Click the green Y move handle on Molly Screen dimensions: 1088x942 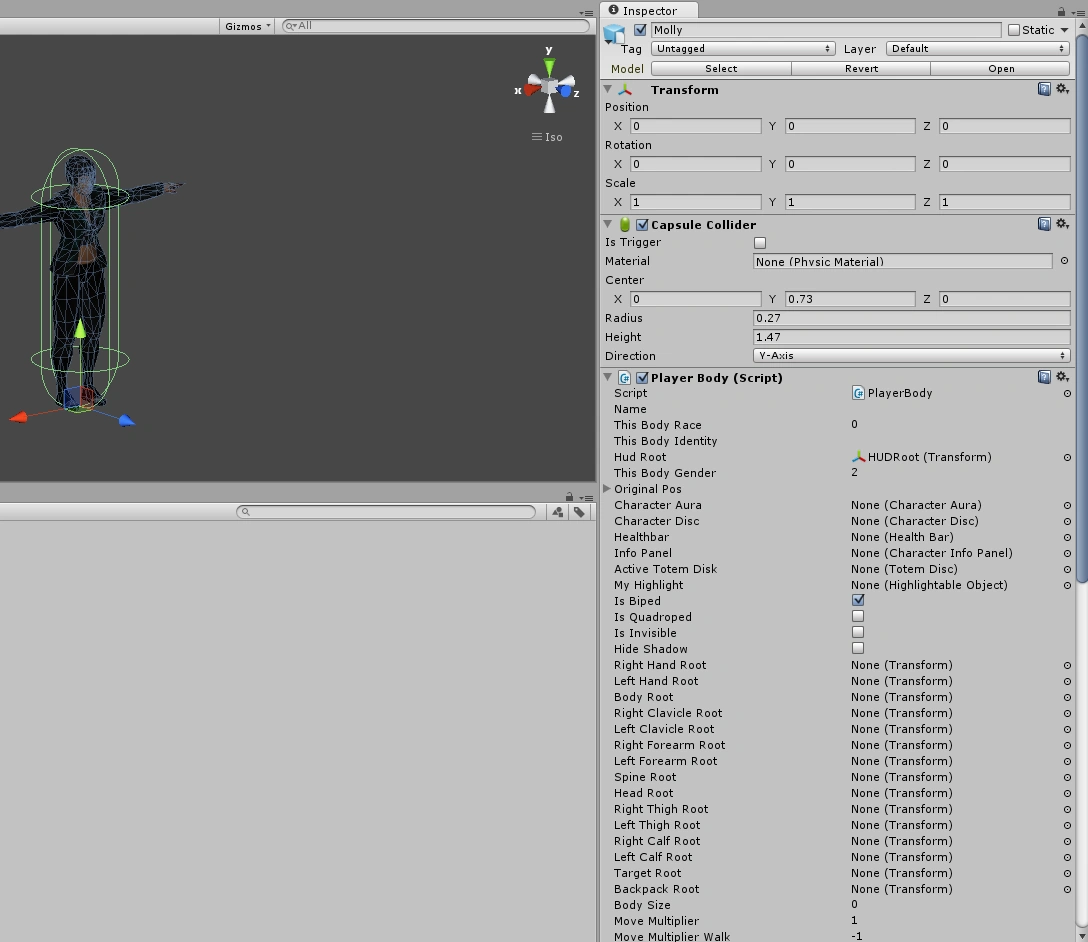(x=80, y=329)
